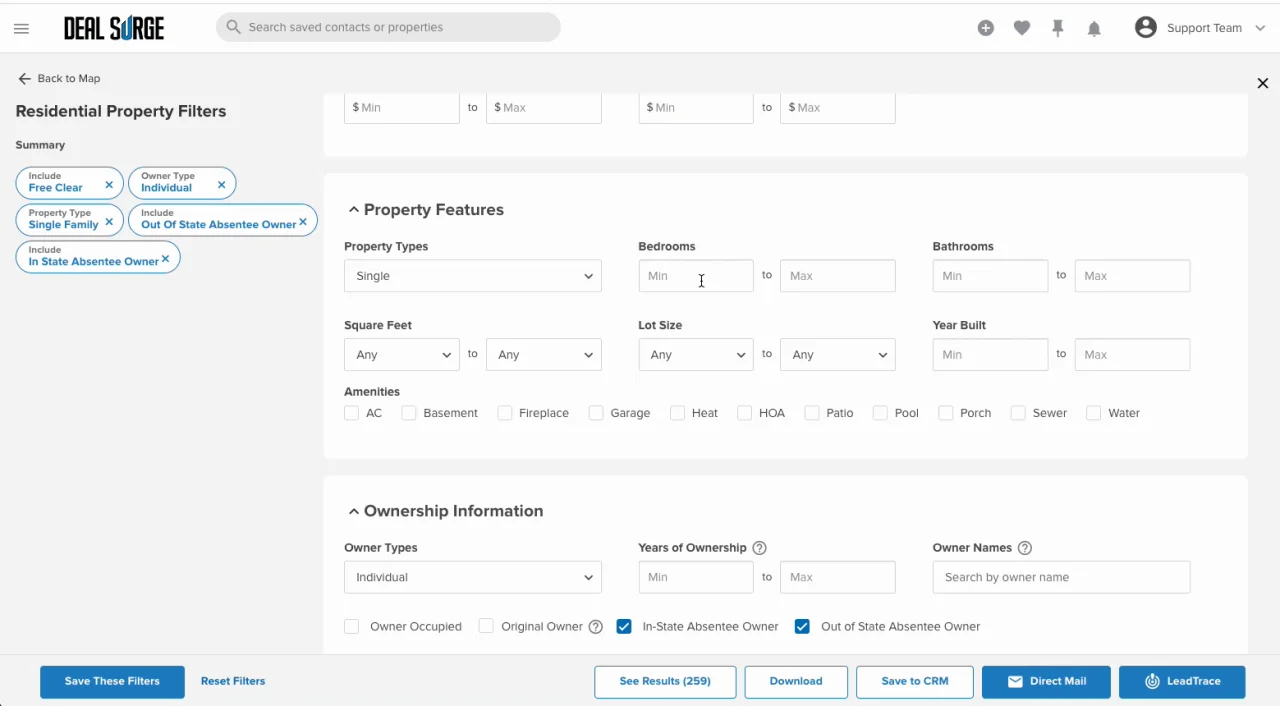Check the Garage amenity
1280x706 pixels.
[596, 413]
